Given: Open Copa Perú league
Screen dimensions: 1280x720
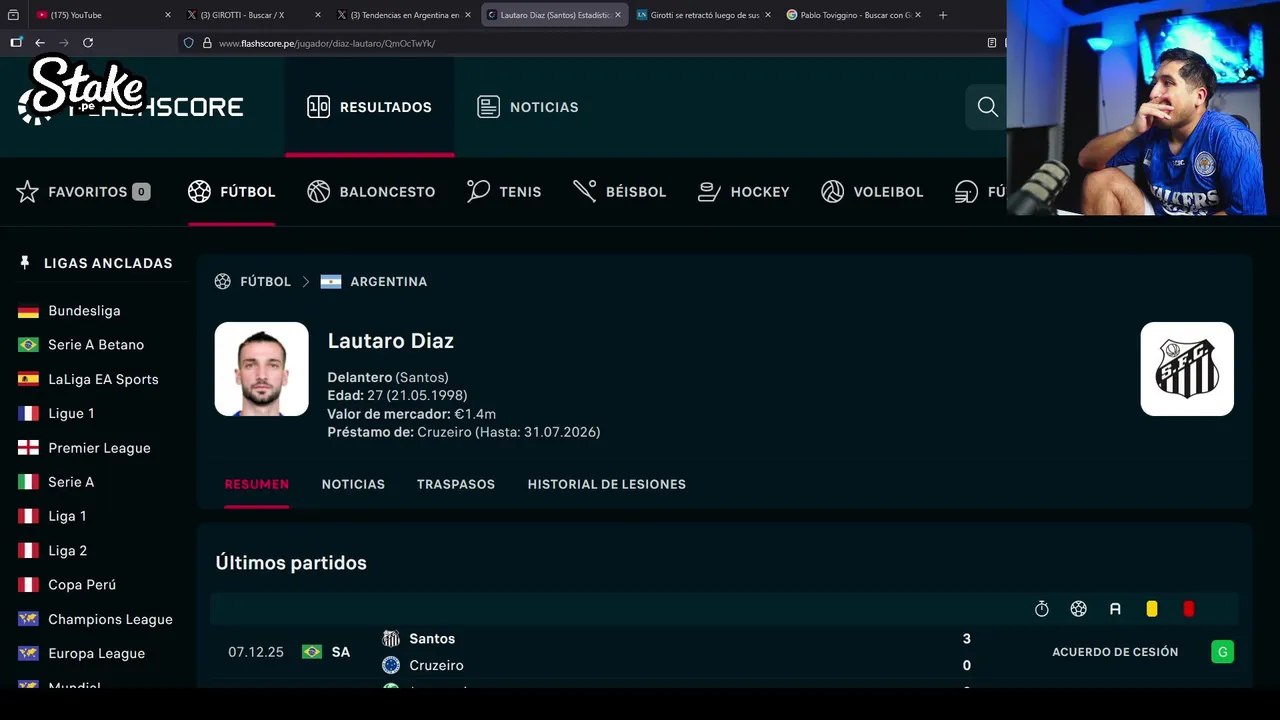Looking at the screenshot, I should pyautogui.click(x=82, y=585).
